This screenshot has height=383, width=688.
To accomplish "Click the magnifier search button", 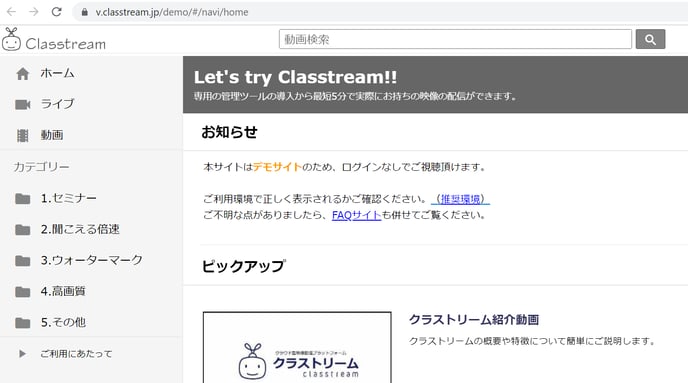I will [x=650, y=39].
